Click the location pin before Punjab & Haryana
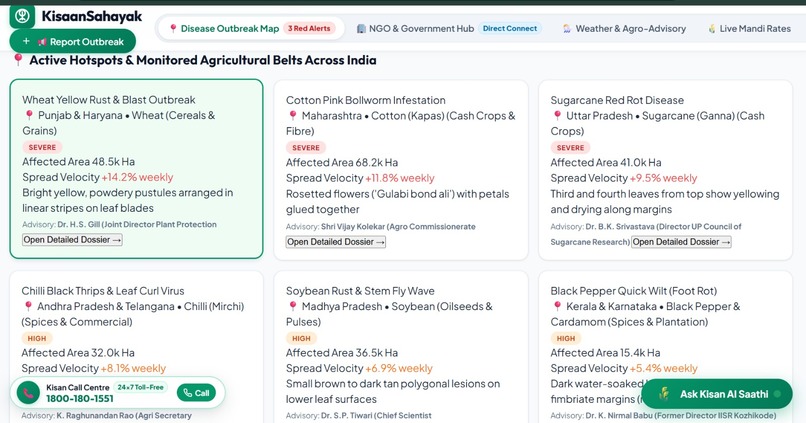806x423 pixels. click(x=29, y=115)
